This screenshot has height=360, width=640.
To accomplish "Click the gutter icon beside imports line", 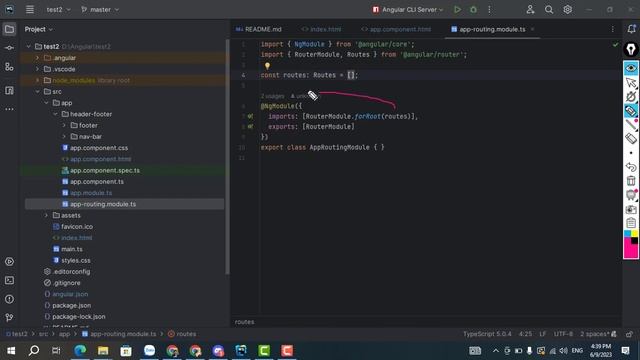I will [250, 116].
